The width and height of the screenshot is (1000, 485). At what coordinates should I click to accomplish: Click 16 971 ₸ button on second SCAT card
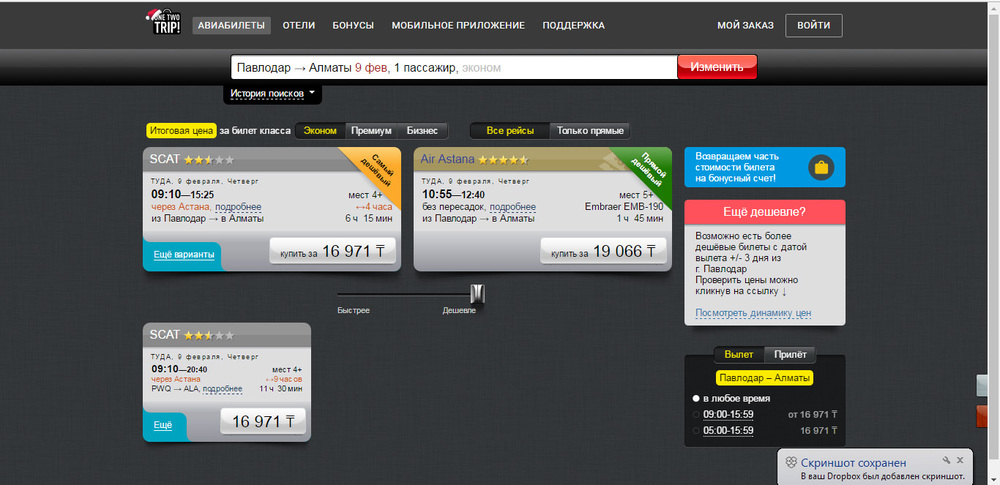click(x=263, y=422)
